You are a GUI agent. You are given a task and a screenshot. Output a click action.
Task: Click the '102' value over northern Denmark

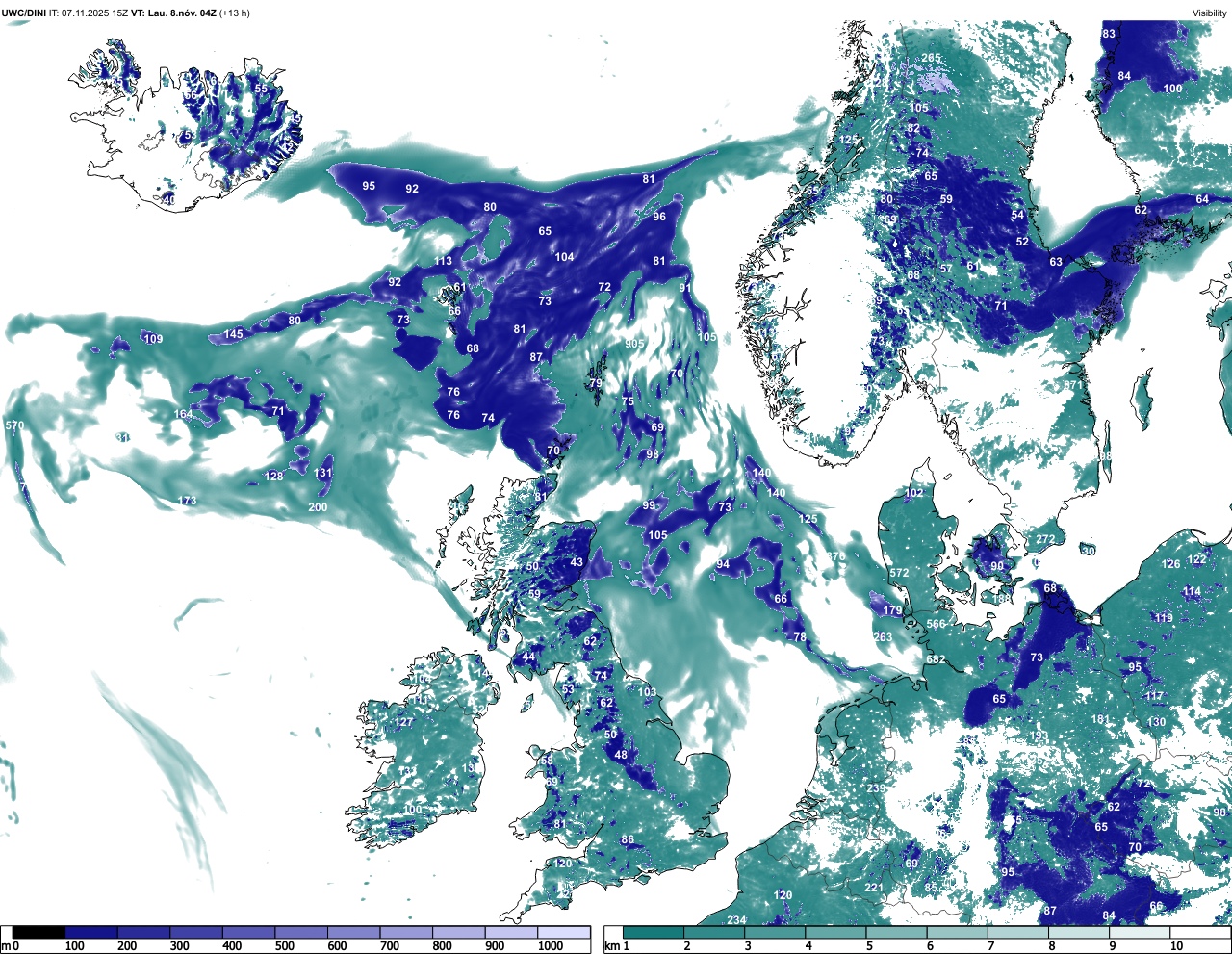pos(913,493)
